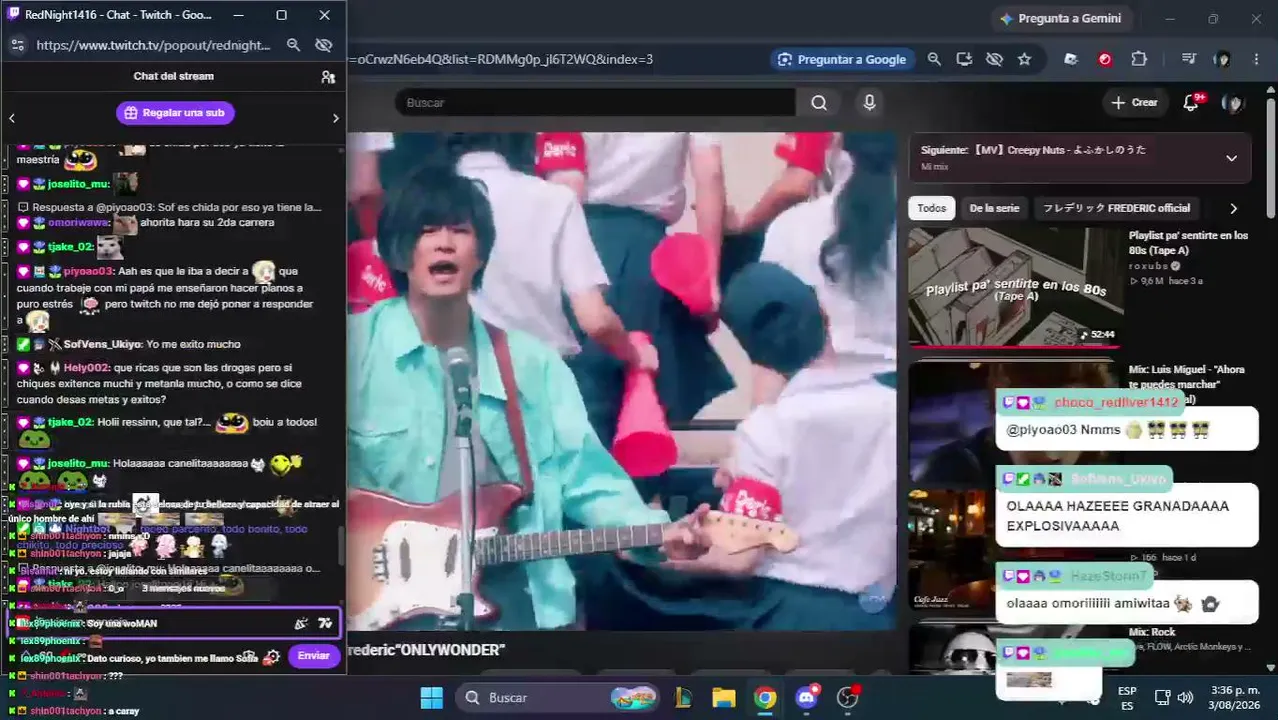Select De la serie filter chip
1278x720 pixels.
(x=994, y=208)
